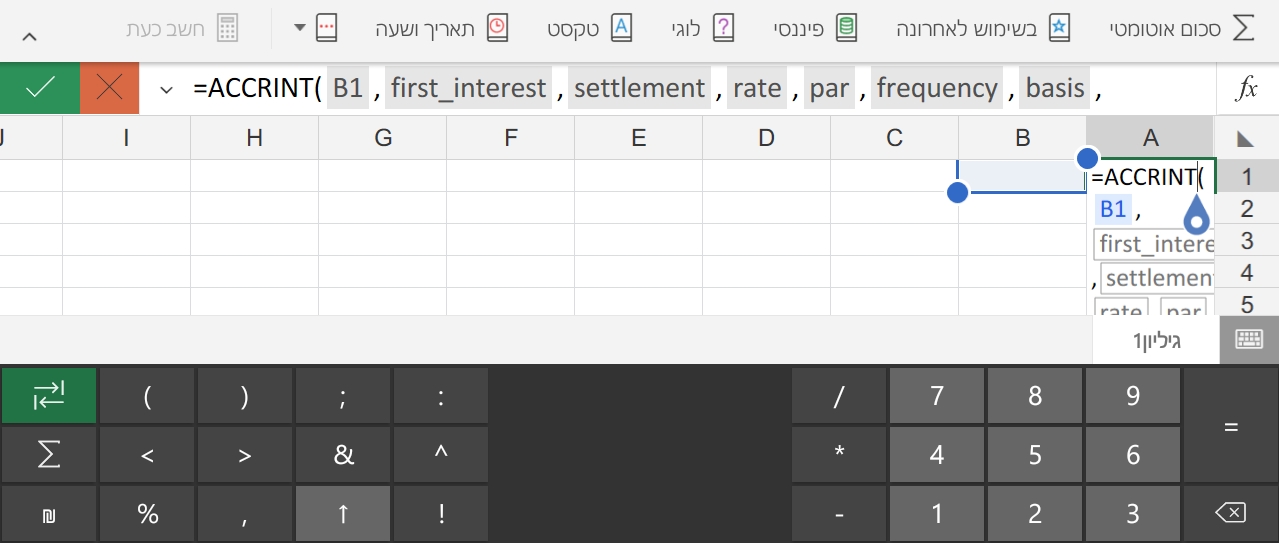
Task: Open the Logical functions list
Action: tap(702, 28)
